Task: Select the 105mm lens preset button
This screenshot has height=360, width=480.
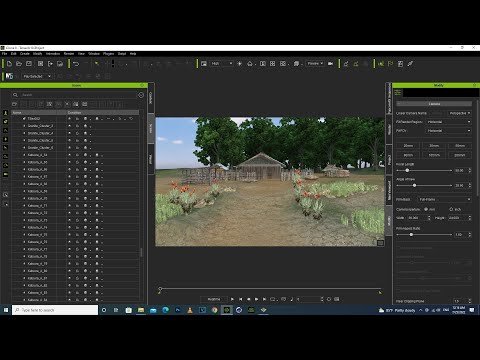Action: click(x=434, y=155)
